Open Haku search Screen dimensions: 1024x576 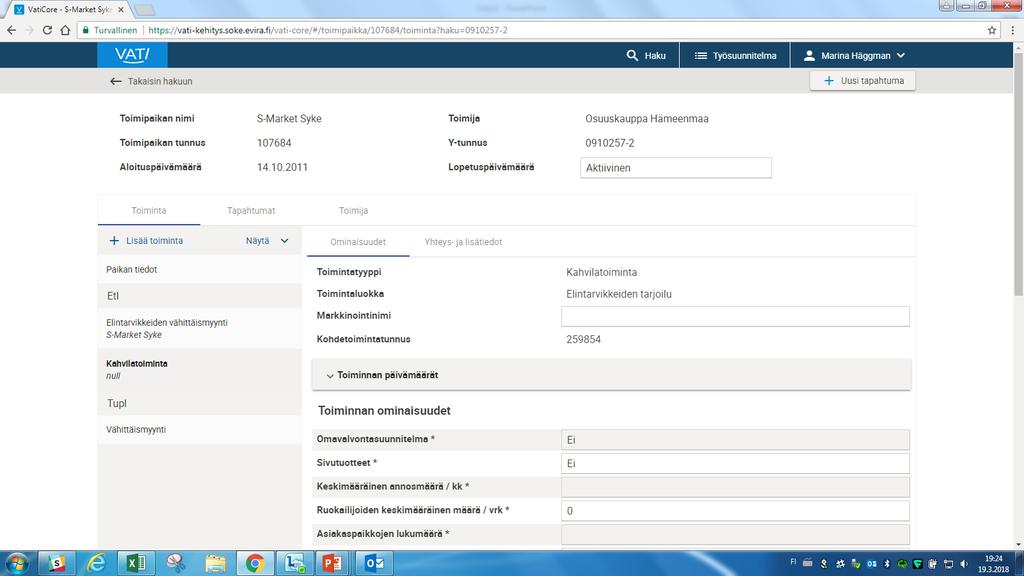pos(646,56)
